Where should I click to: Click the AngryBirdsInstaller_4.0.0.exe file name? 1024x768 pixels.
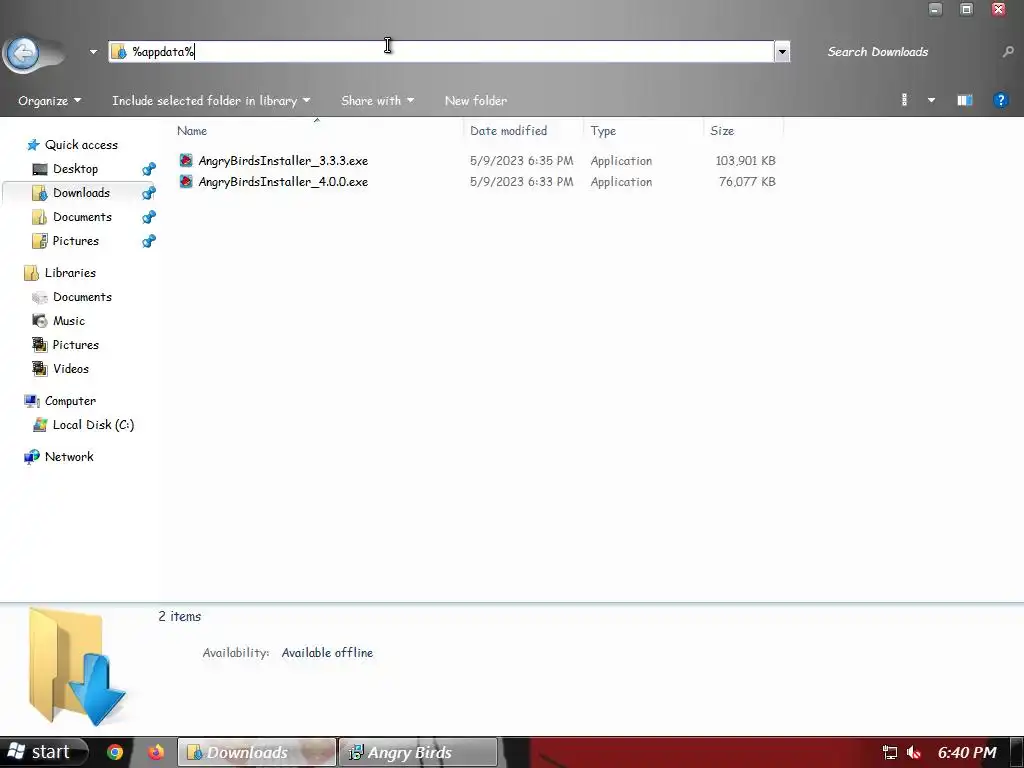tap(283, 182)
